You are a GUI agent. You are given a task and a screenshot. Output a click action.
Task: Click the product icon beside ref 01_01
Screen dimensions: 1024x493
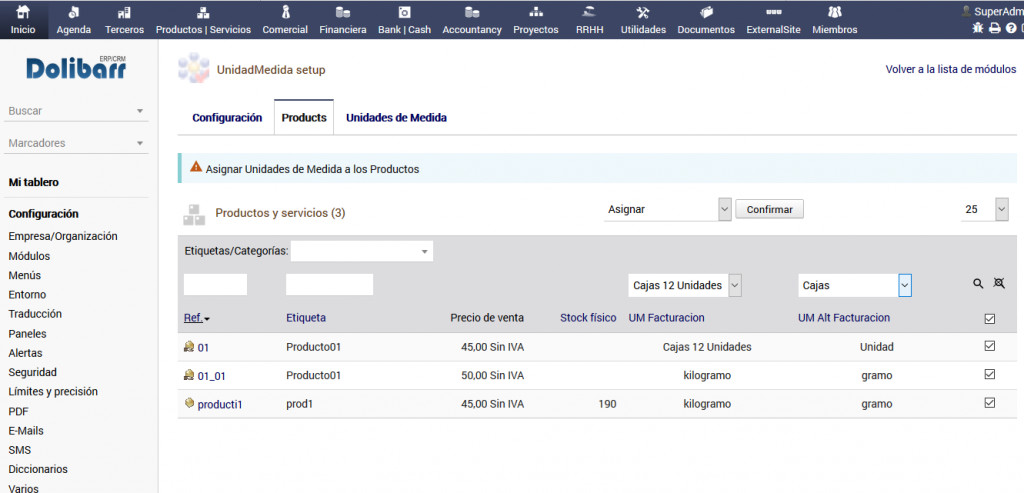click(189, 375)
